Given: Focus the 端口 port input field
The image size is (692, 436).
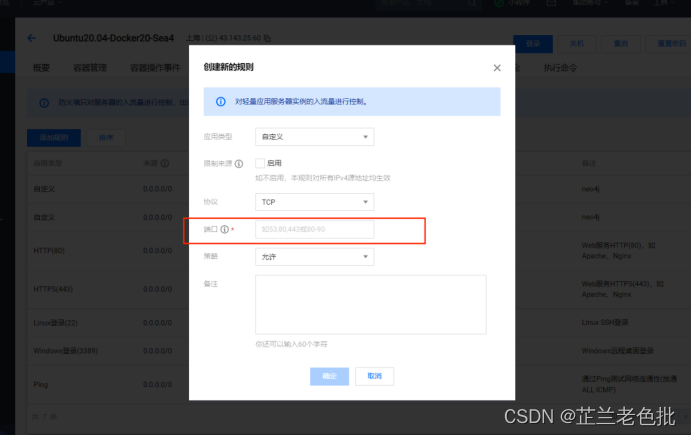Looking at the screenshot, I should tap(315, 229).
